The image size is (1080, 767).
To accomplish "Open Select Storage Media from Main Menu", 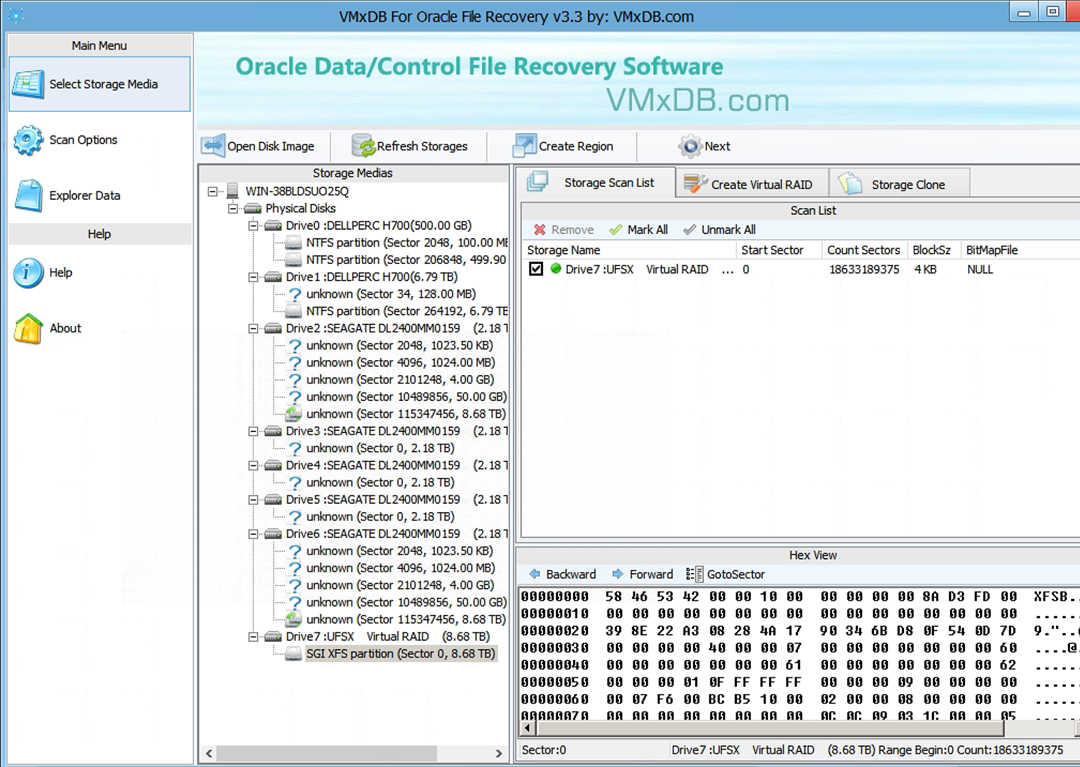I will pos(99,84).
